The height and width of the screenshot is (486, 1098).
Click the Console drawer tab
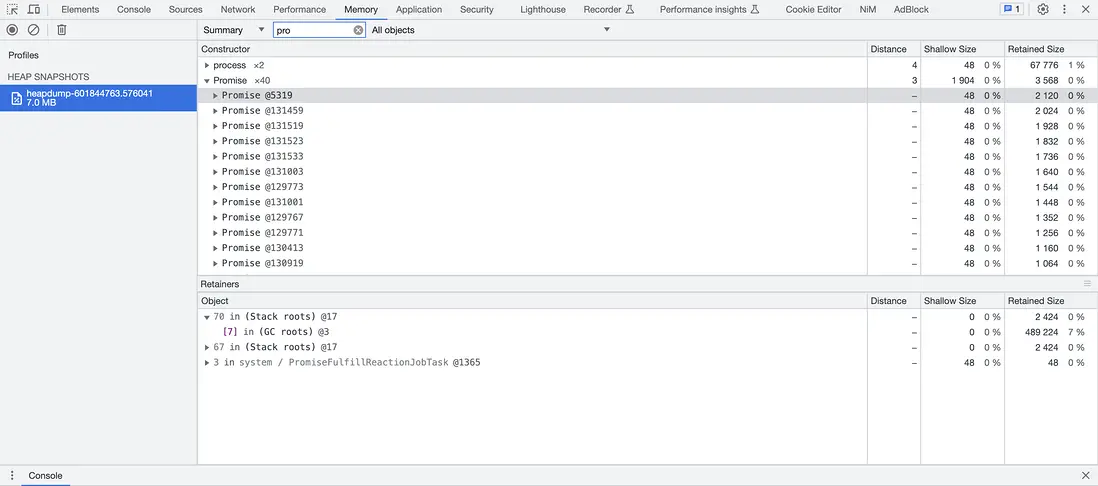point(46,475)
